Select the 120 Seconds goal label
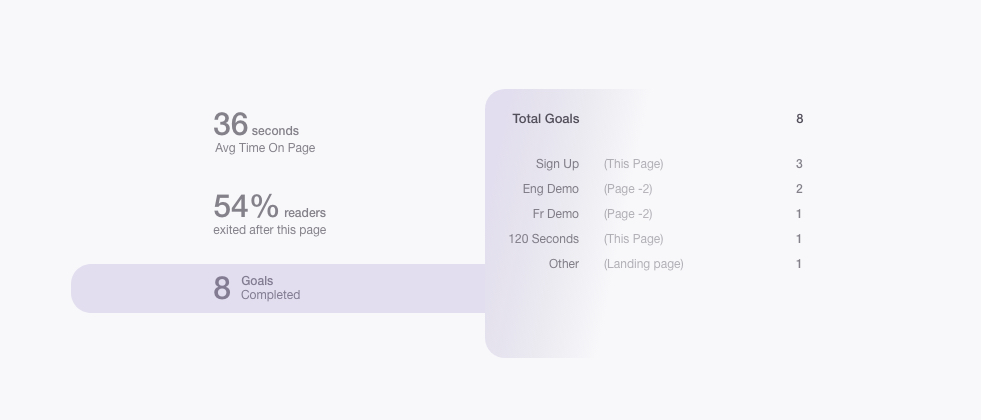 (x=543, y=239)
